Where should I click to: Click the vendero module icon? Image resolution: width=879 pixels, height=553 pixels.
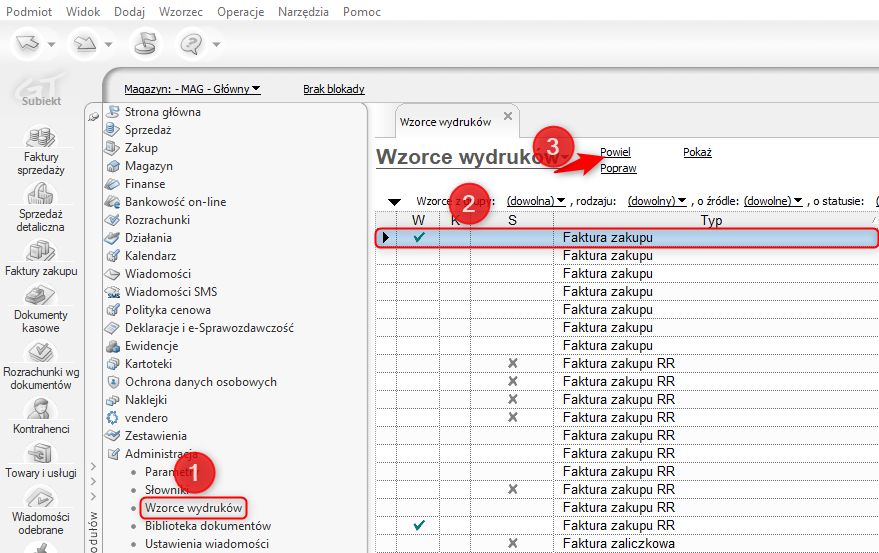113,418
